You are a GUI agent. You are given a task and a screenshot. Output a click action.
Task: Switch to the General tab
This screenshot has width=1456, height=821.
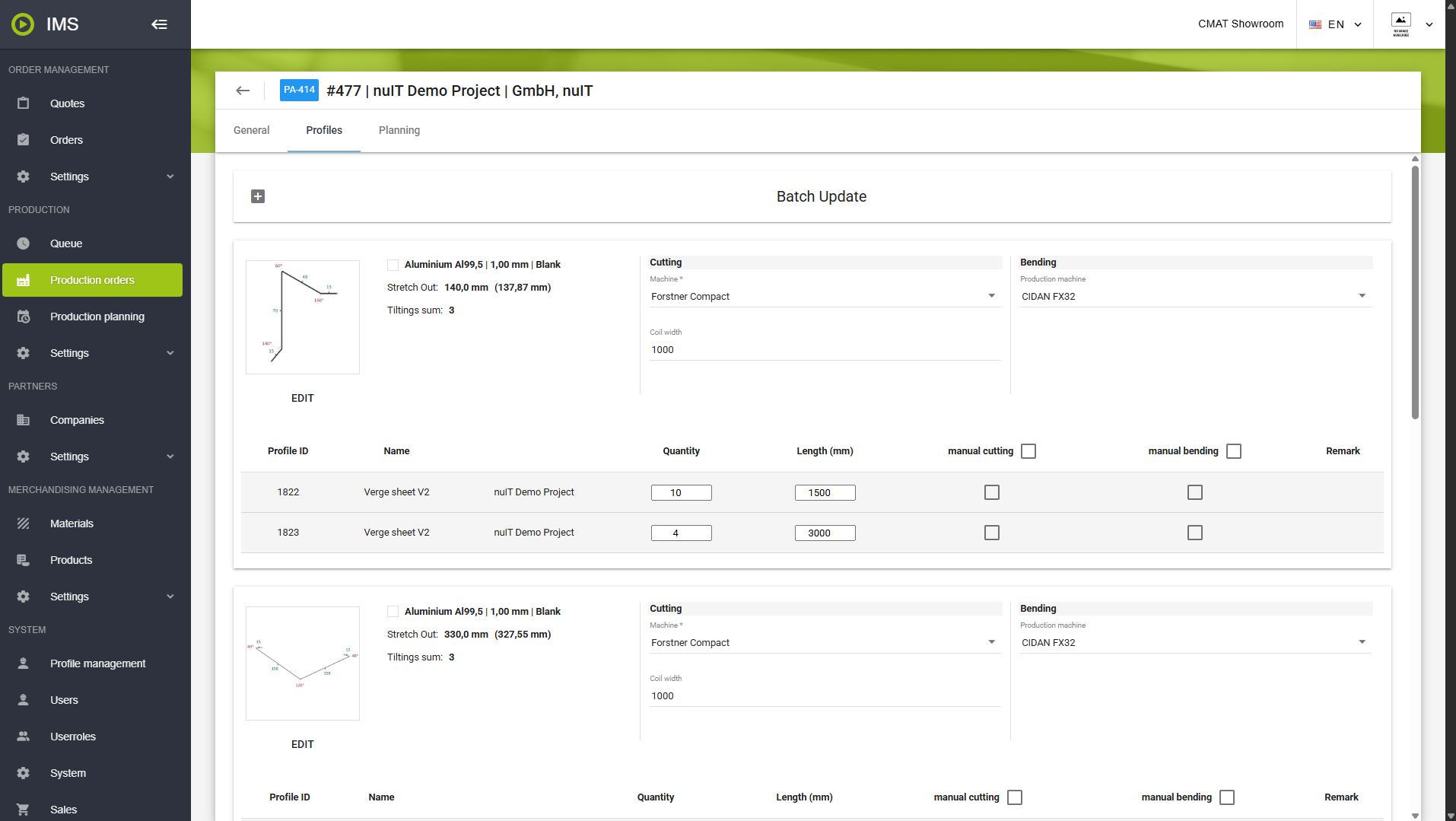(x=251, y=130)
